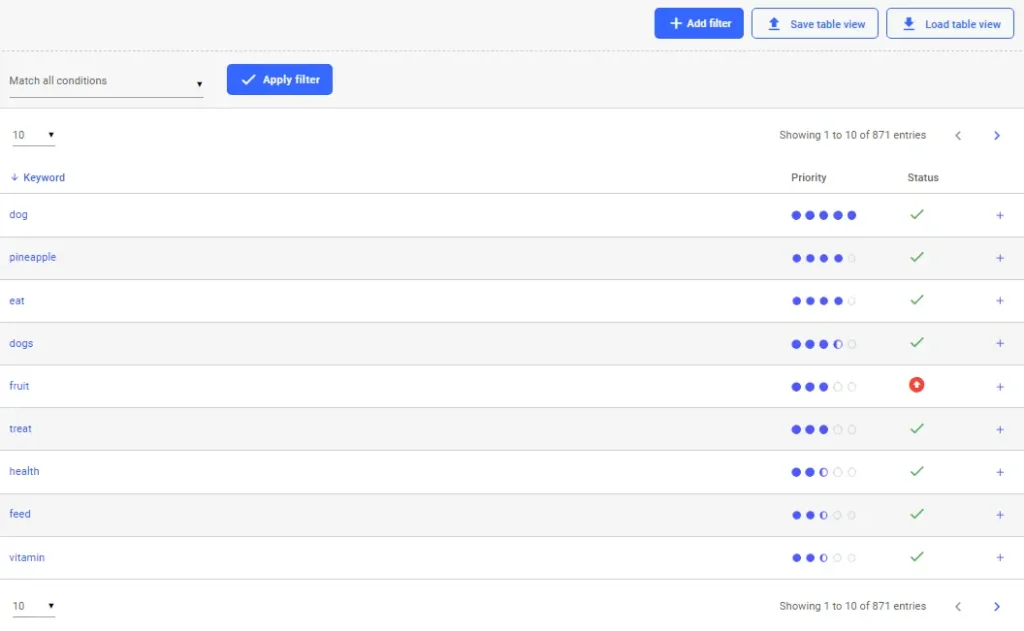Open the pineapple keyword link
Viewport: 1024px width, 631px height.
coord(33,257)
